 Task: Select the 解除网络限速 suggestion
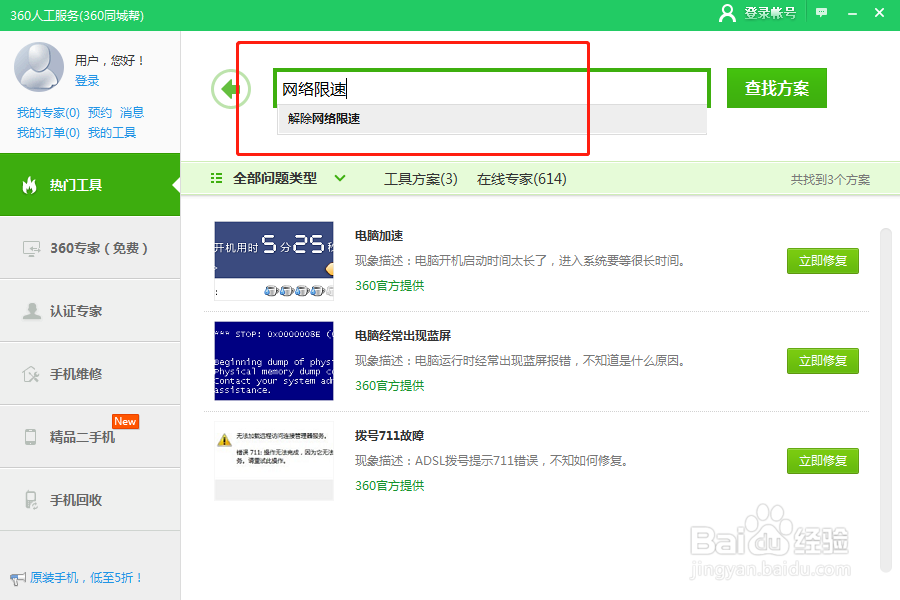491,119
